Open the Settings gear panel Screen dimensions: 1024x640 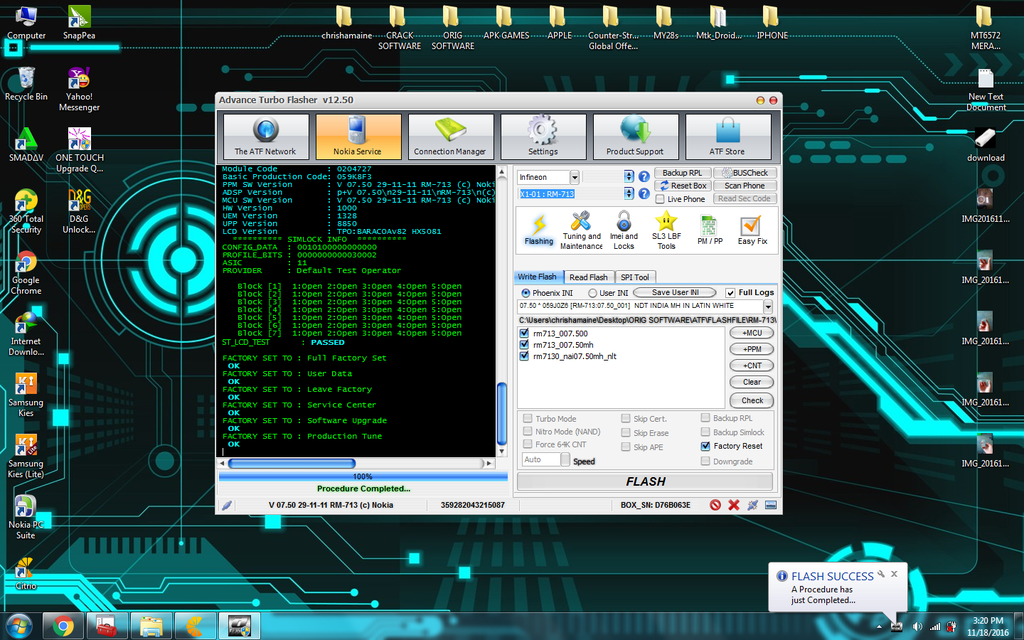542,136
